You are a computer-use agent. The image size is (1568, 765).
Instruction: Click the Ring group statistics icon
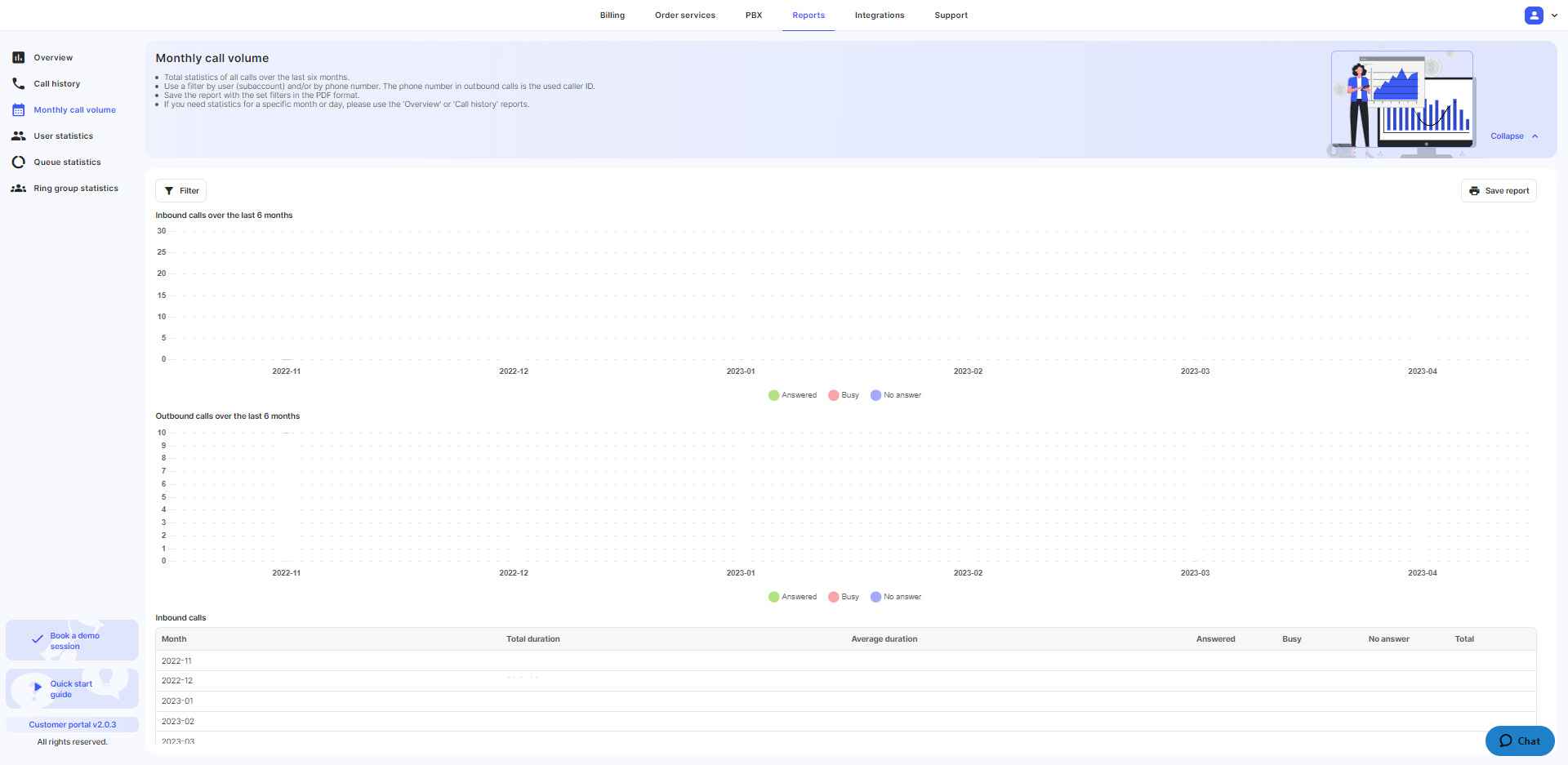pos(18,188)
